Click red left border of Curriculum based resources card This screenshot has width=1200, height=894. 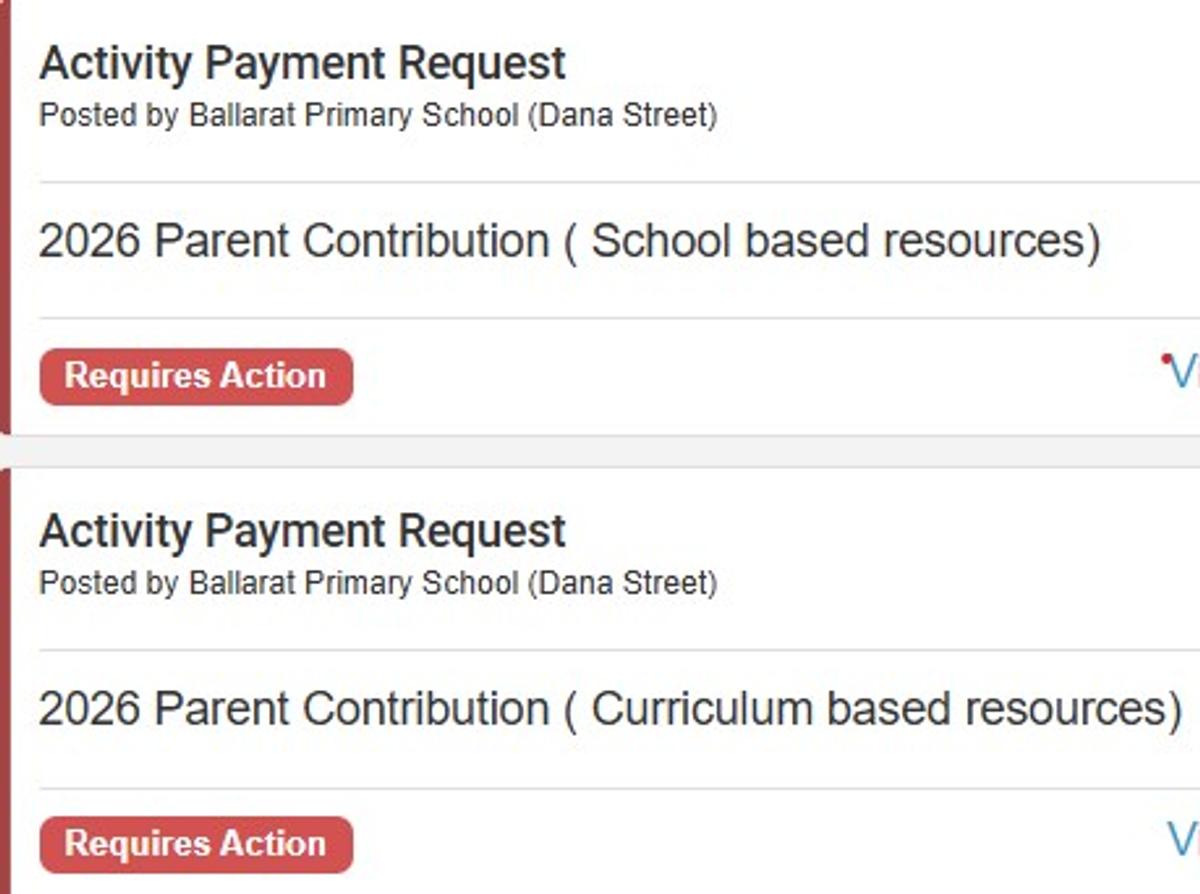click(4, 680)
